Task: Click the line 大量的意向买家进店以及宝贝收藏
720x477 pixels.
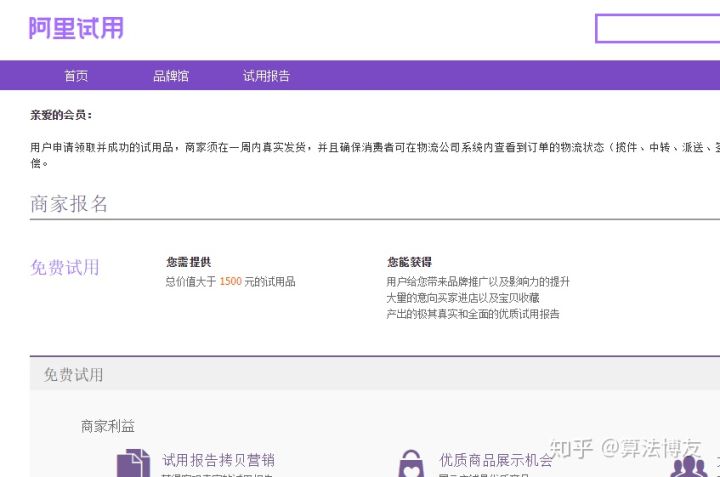Action: (x=463, y=298)
